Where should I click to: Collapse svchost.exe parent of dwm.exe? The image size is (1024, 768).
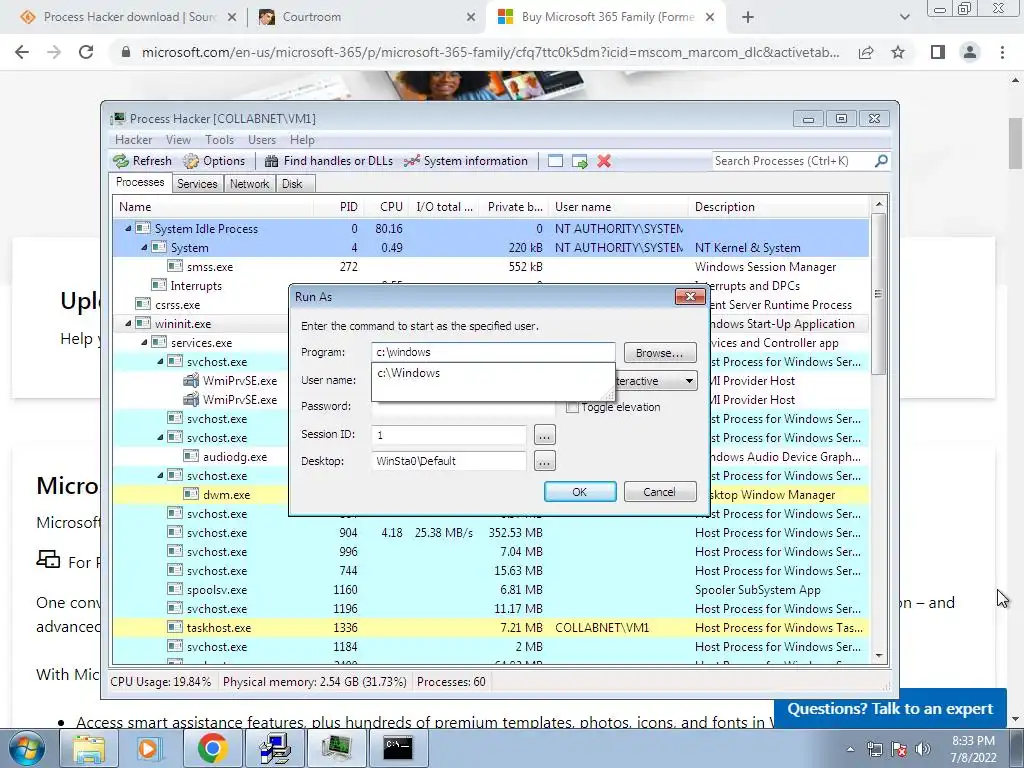(160, 475)
